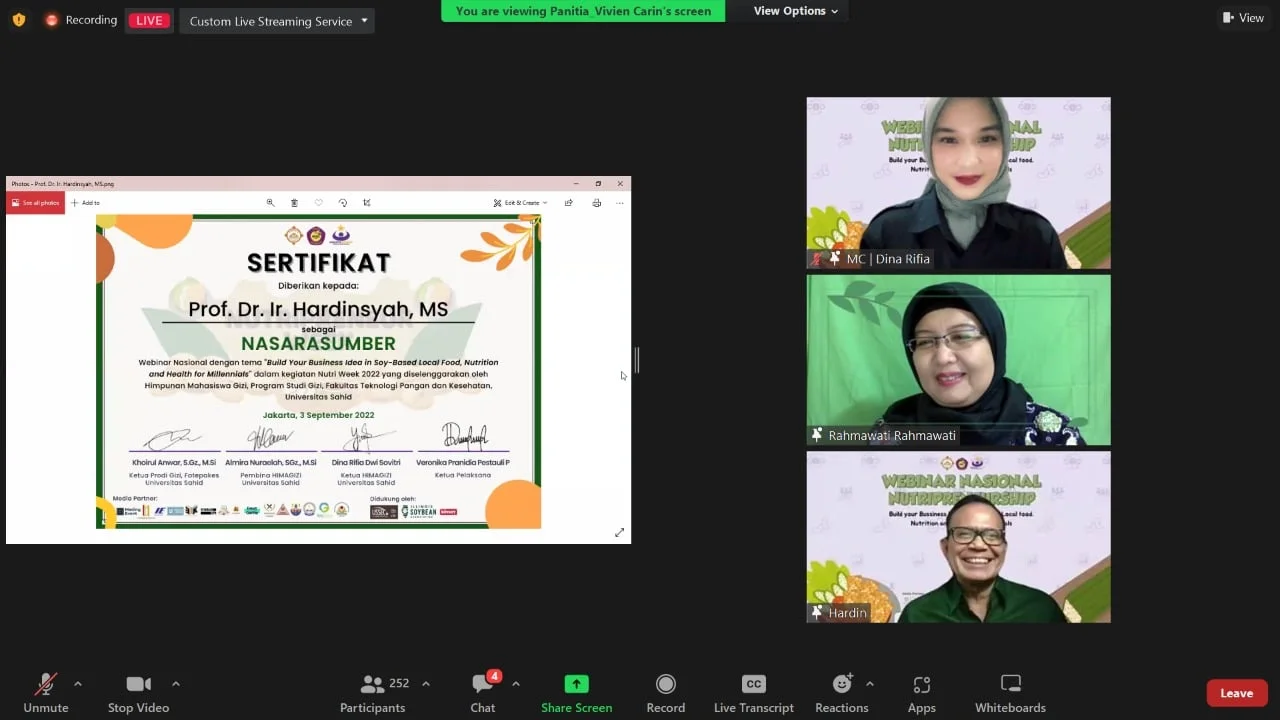
Task: Click the 'Rahmawati Rahmawati' name label
Action: tap(892, 436)
